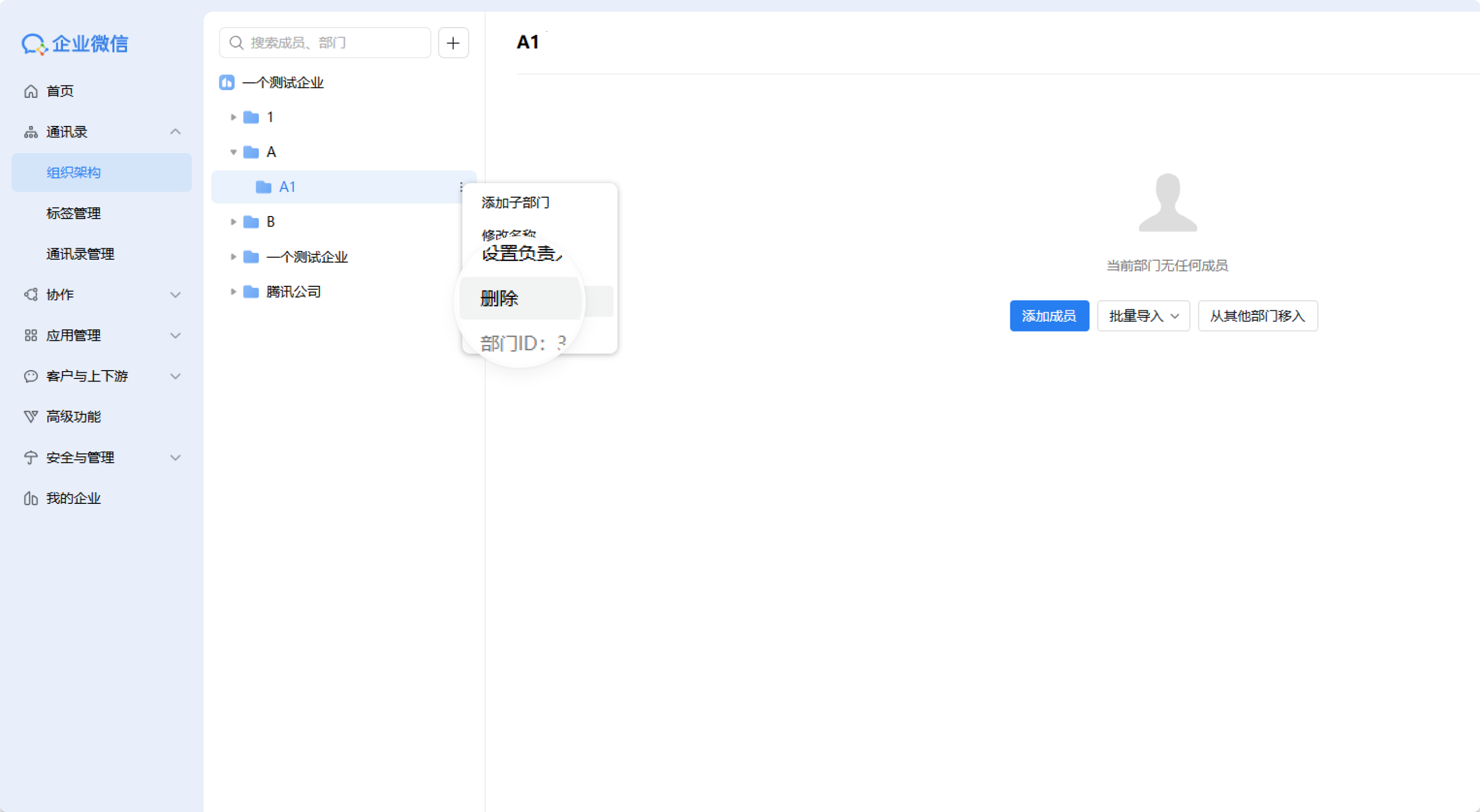This screenshot has width=1480, height=812.
Task: Click the 高级功能 diamond icon
Action: tap(30, 417)
